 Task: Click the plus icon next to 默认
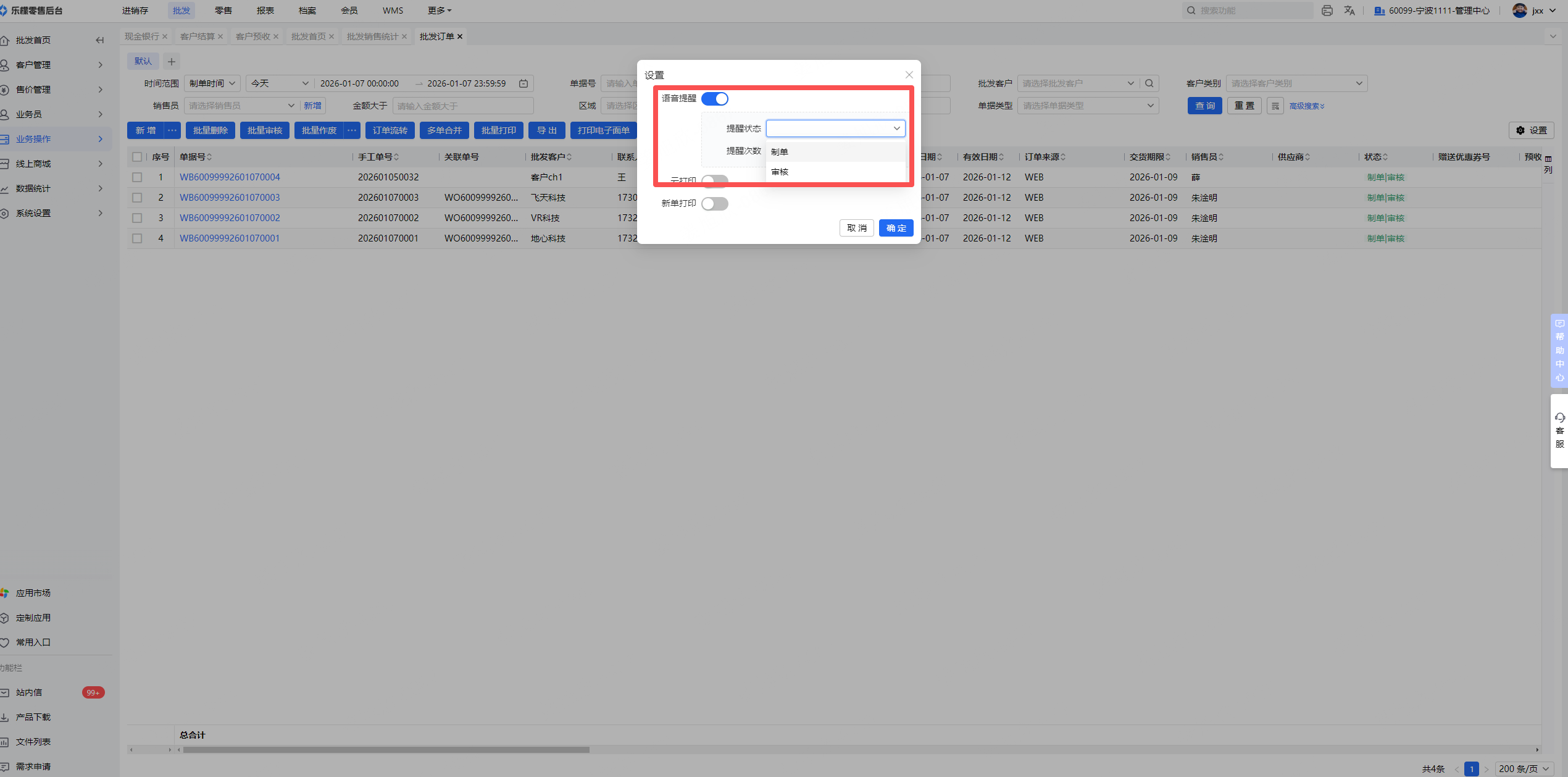[172, 61]
